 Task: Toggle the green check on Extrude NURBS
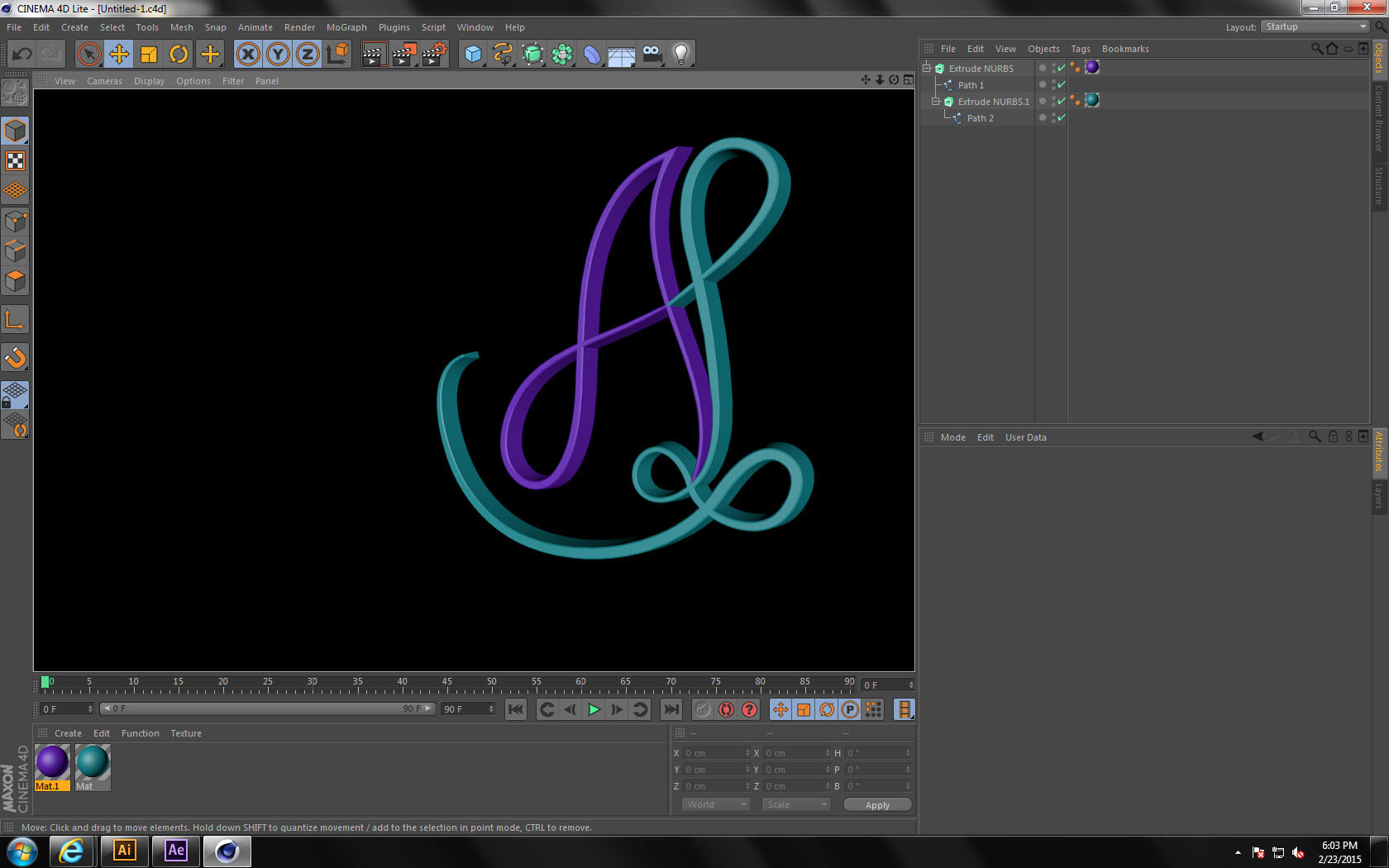pos(1062,68)
